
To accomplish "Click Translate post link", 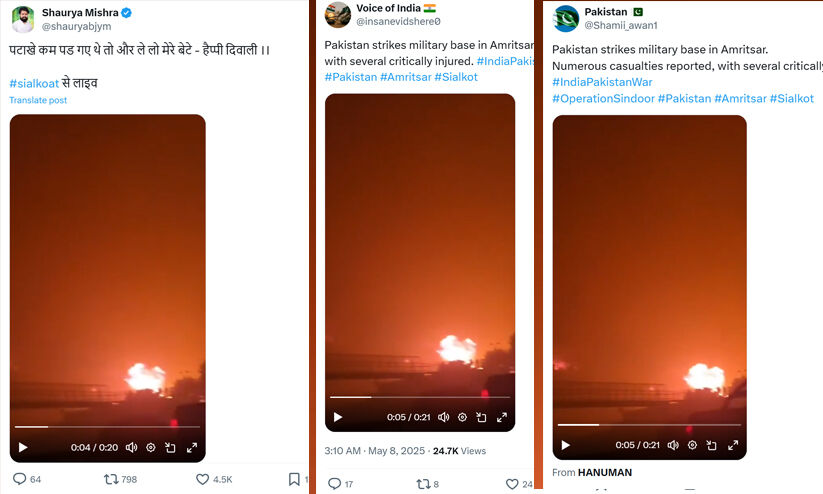I will pyautogui.click(x=38, y=101).
